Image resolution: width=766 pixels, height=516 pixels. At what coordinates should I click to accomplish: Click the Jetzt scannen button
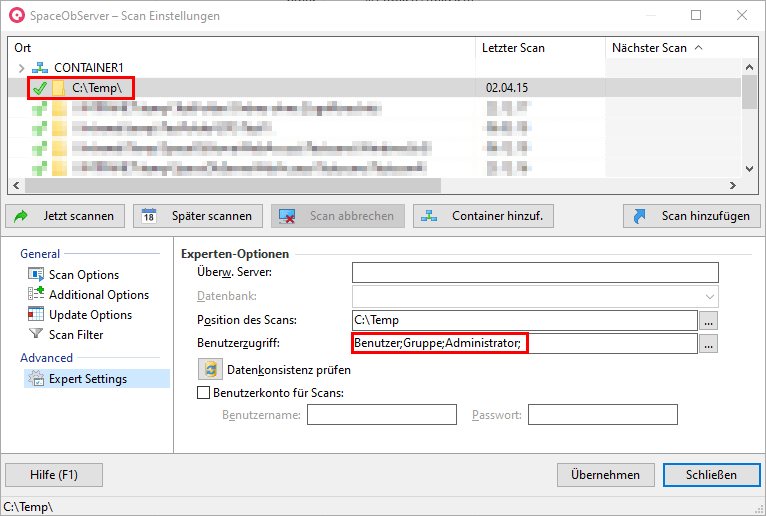pyautogui.click(x=65, y=216)
